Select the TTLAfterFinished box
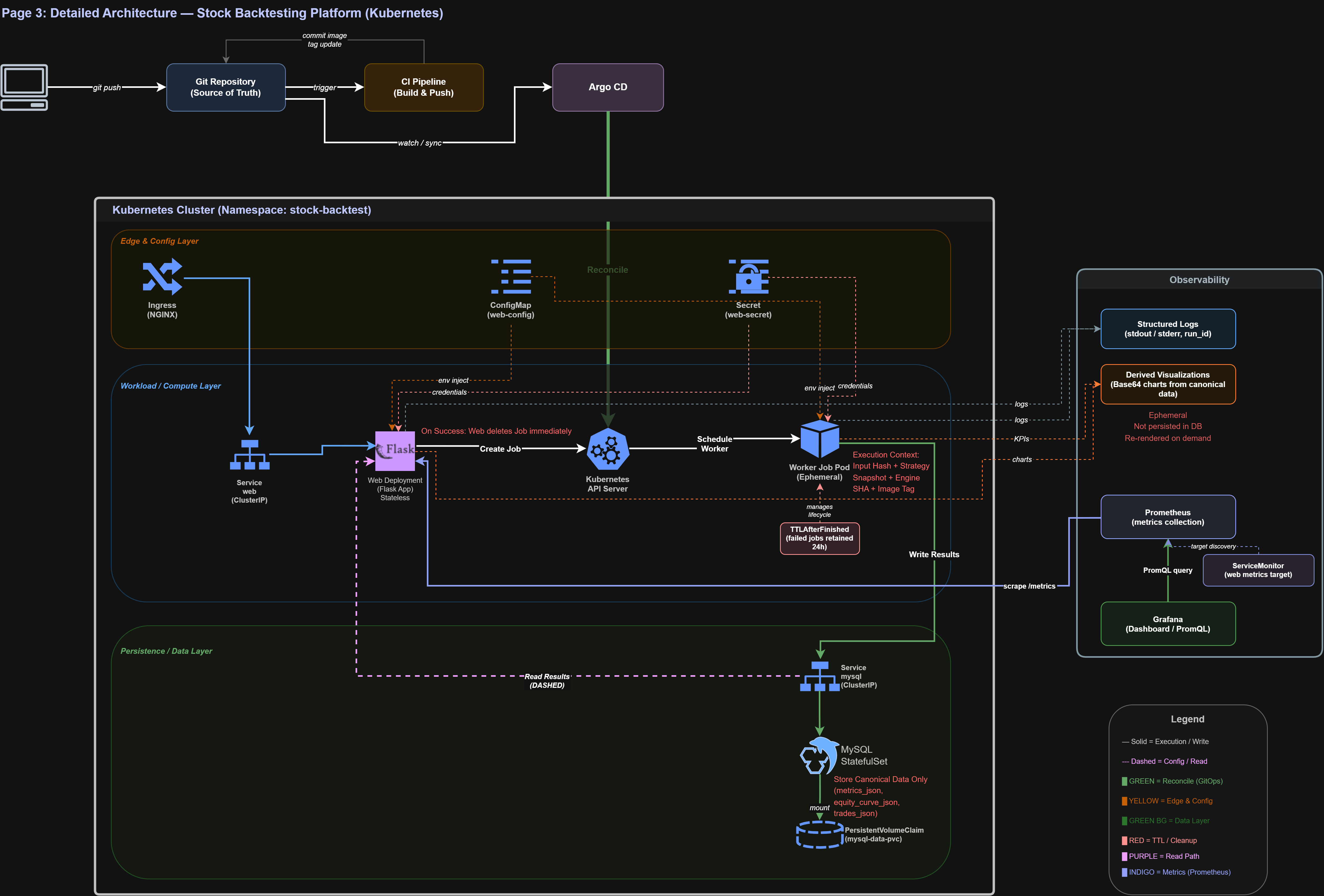This screenshot has width=1324, height=896. click(x=820, y=538)
